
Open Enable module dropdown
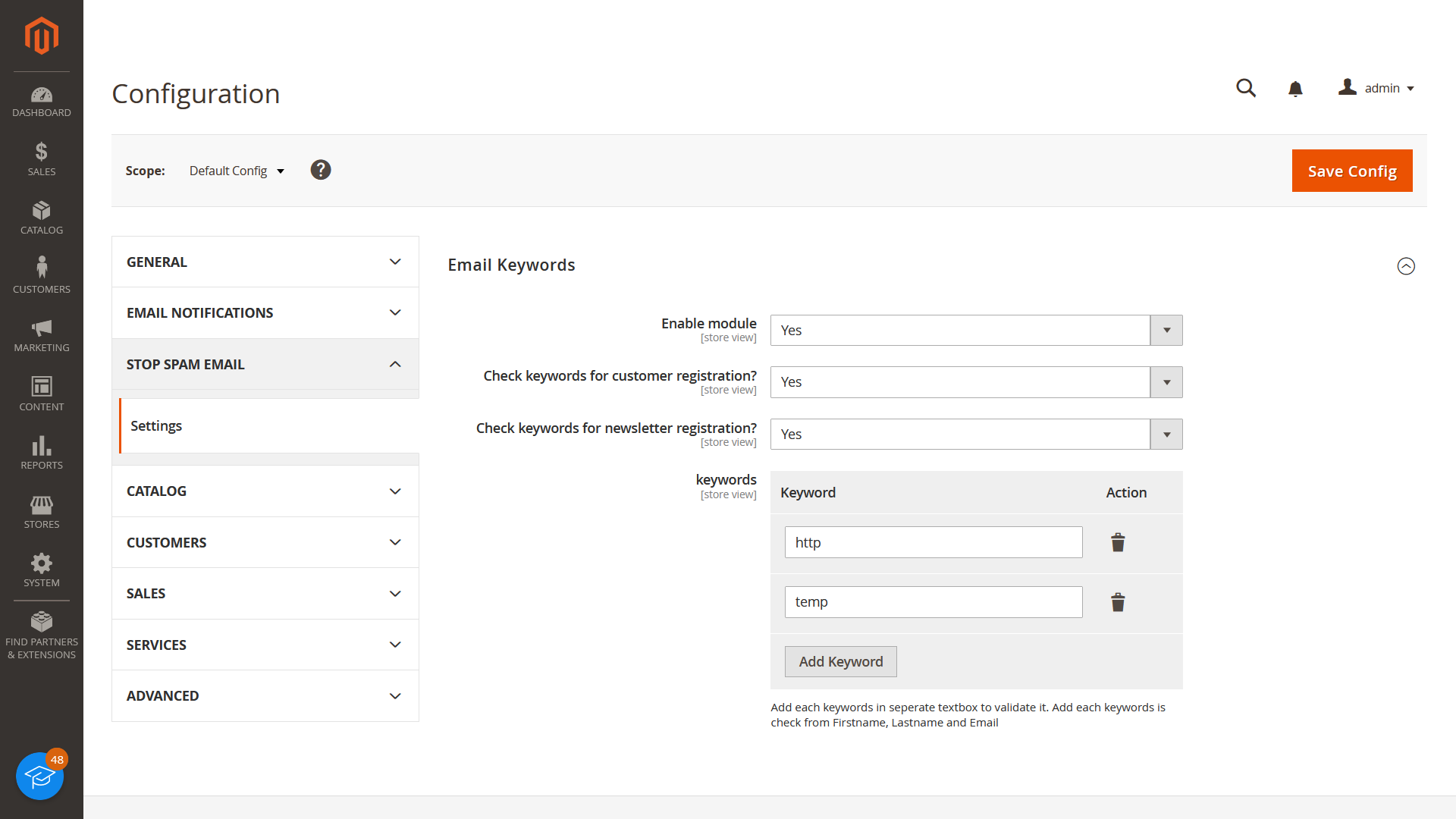tap(976, 331)
